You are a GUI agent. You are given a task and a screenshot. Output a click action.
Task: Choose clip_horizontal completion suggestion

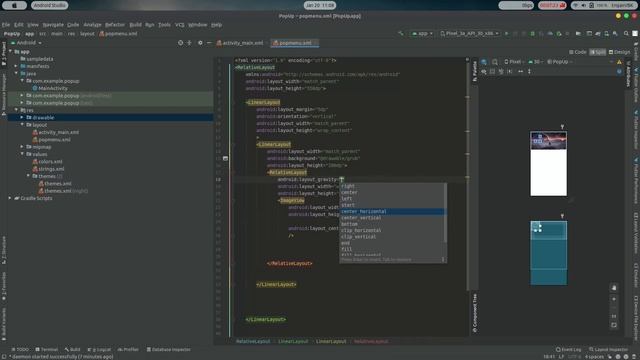(x=393, y=231)
